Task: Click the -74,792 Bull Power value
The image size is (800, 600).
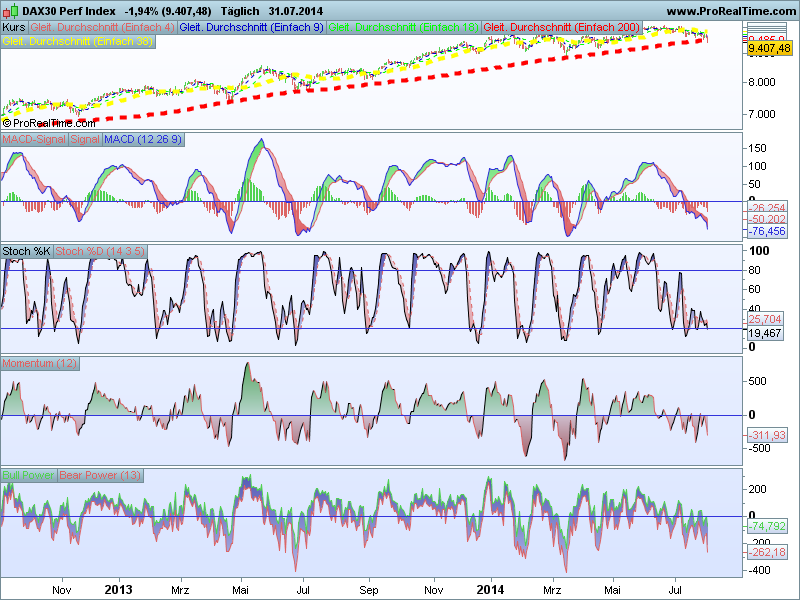Action: [767, 526]
